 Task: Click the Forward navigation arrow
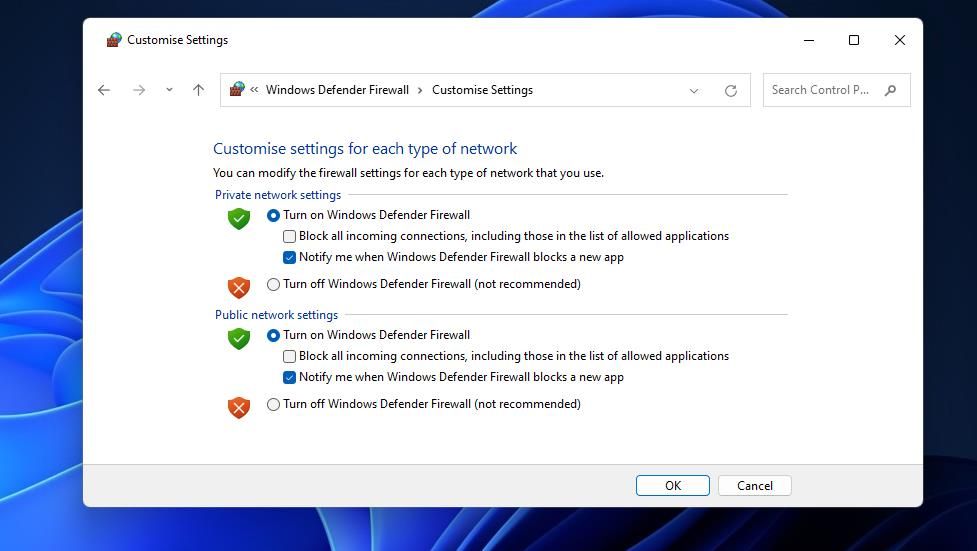point(139,90)
